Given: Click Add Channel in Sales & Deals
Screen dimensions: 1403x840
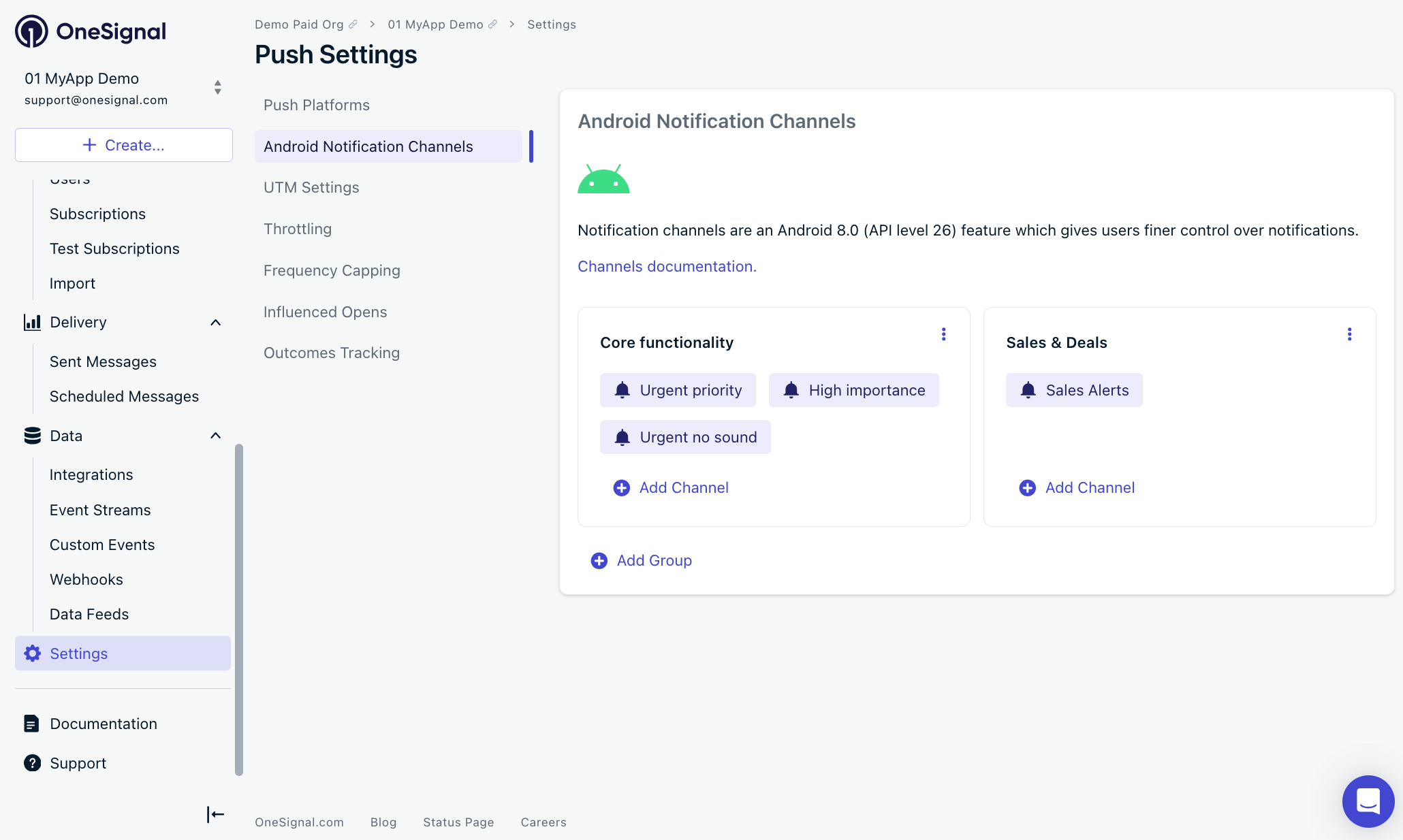Looking at the screenshot, I should pos(1076,487).
